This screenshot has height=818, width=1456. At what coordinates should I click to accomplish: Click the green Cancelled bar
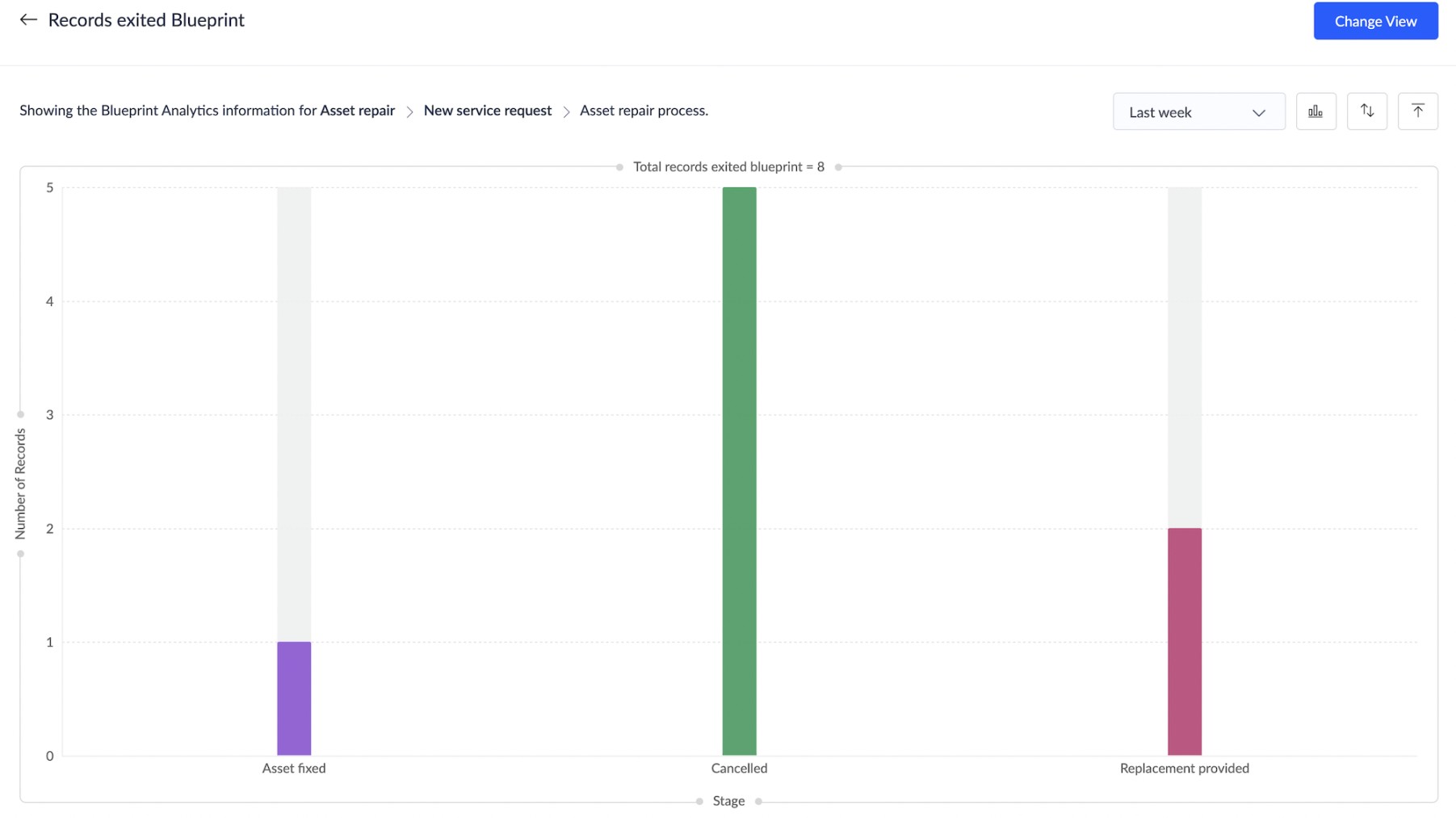[x=739, y=468]
